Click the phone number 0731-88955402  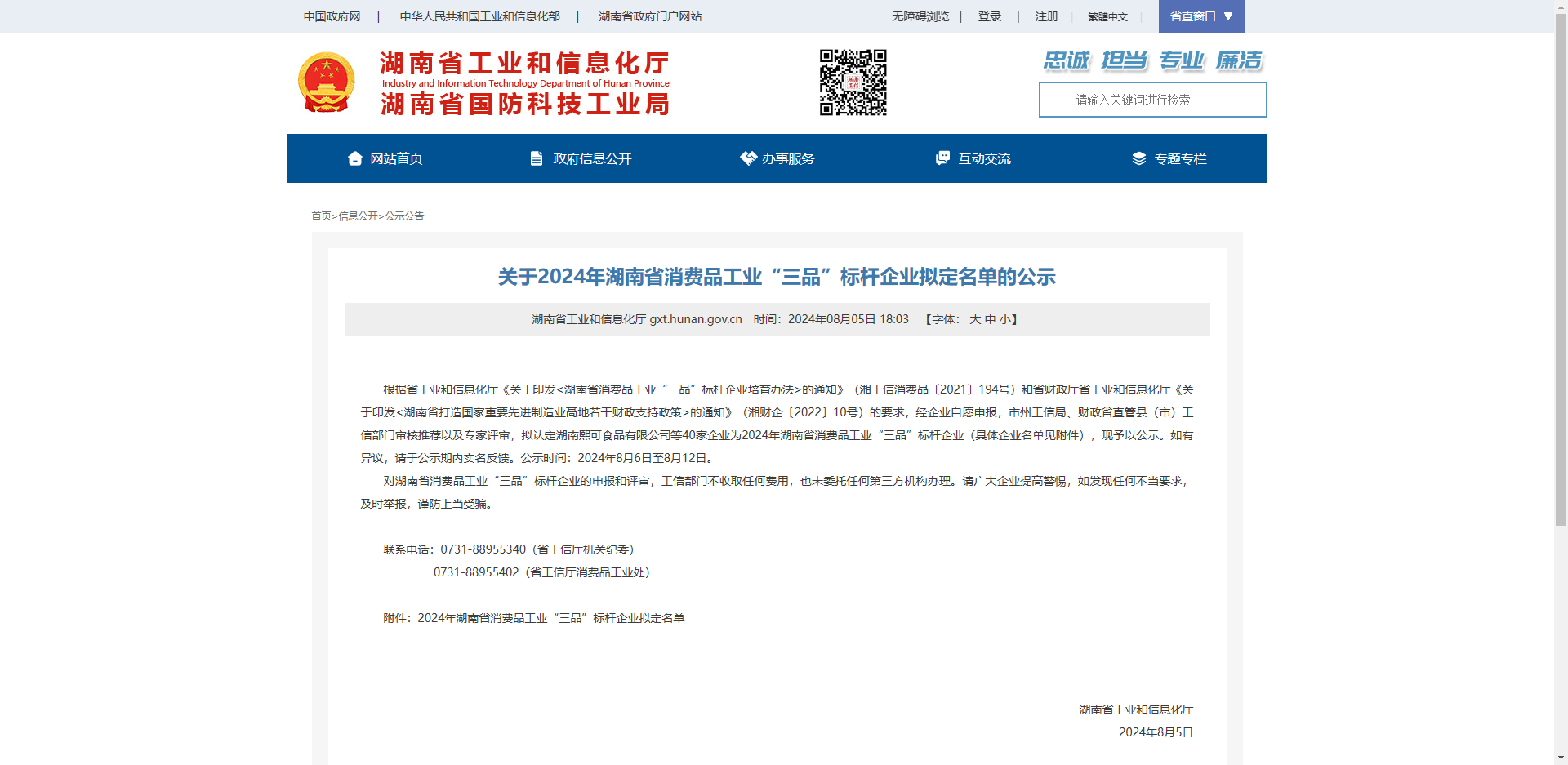tap(476, 572)
